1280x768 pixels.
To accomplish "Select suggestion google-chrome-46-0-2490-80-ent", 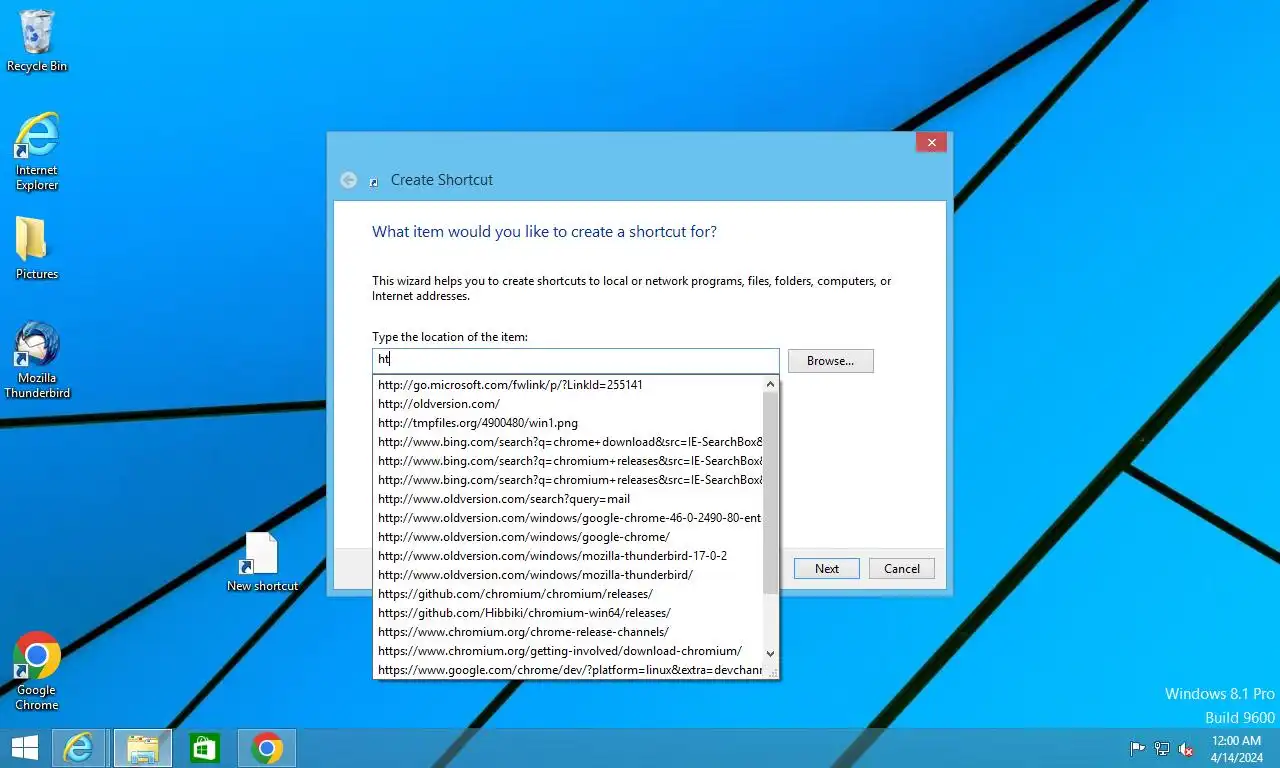I will (568, 518).
